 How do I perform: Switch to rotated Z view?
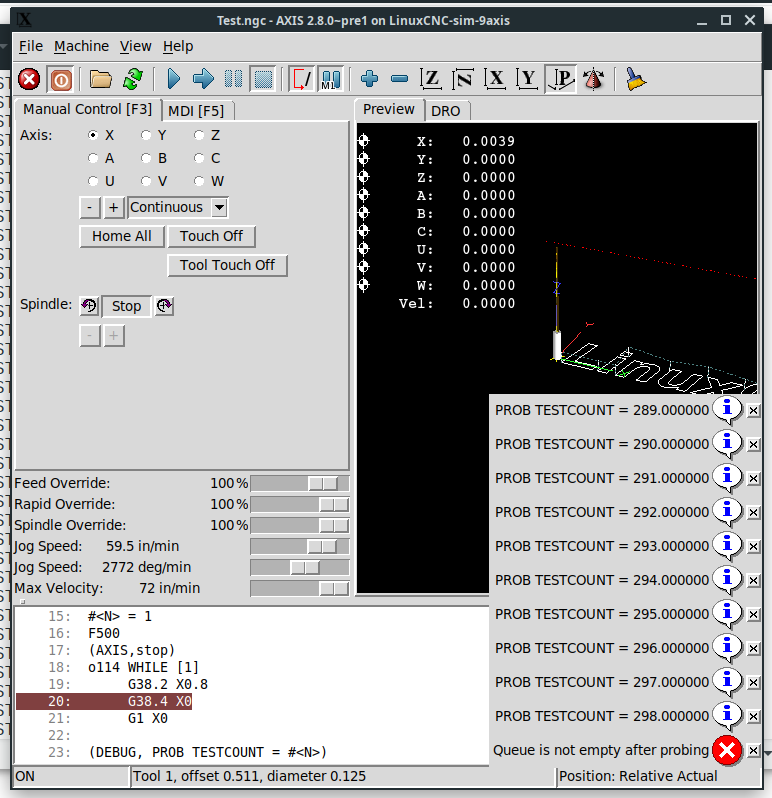pos(463,79)
